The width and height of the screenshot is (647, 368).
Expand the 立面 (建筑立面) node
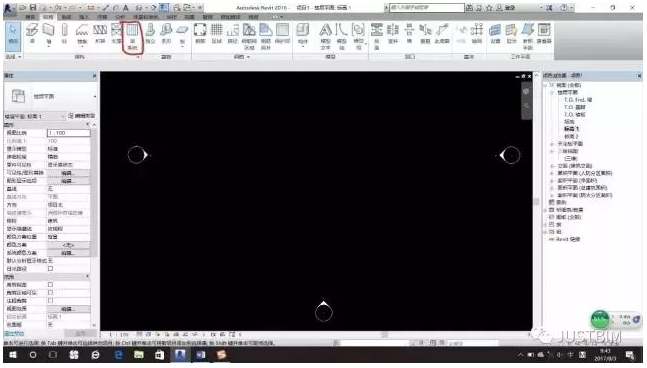[x=552, y=166]
